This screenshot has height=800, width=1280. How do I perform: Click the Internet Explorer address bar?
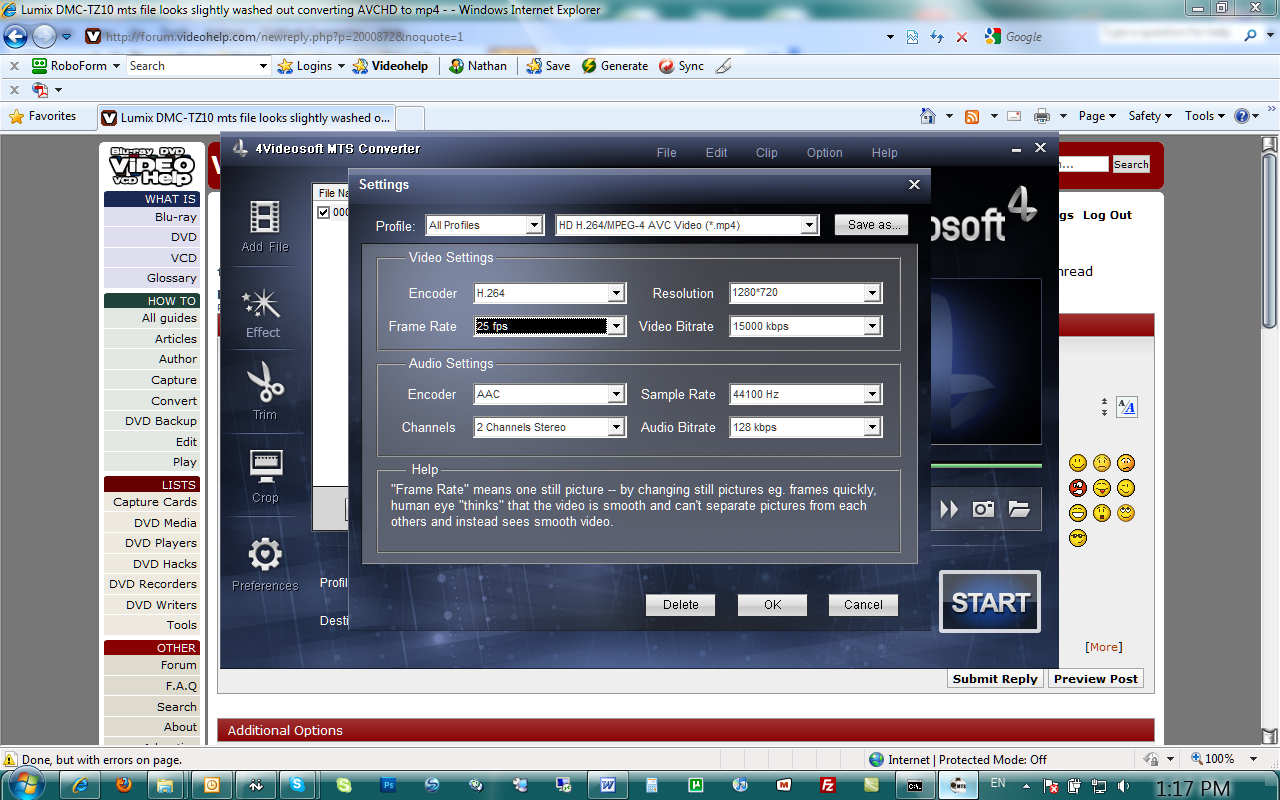coord(492,37)
